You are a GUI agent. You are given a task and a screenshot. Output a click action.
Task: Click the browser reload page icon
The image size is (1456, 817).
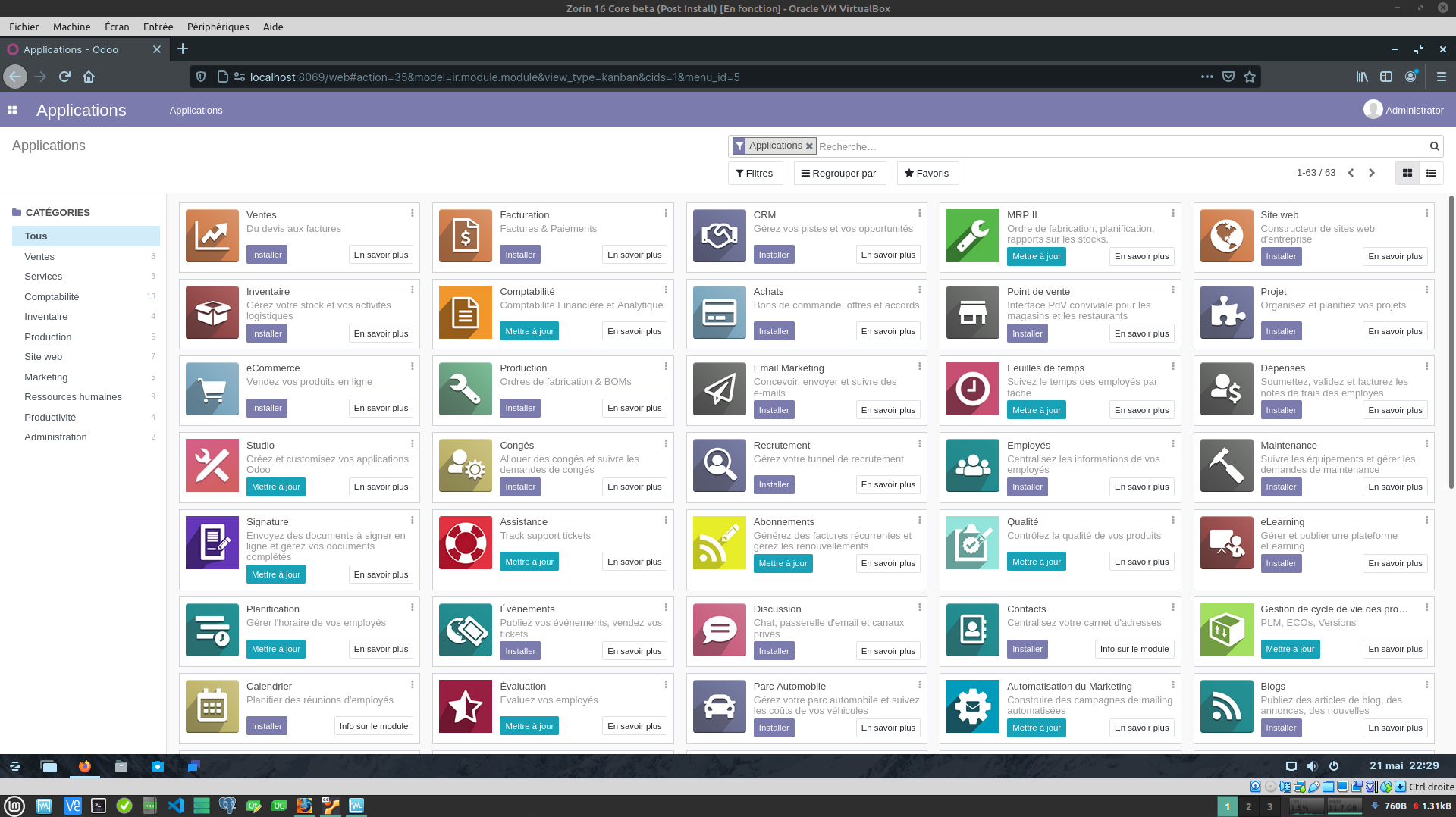pos(64,77)
